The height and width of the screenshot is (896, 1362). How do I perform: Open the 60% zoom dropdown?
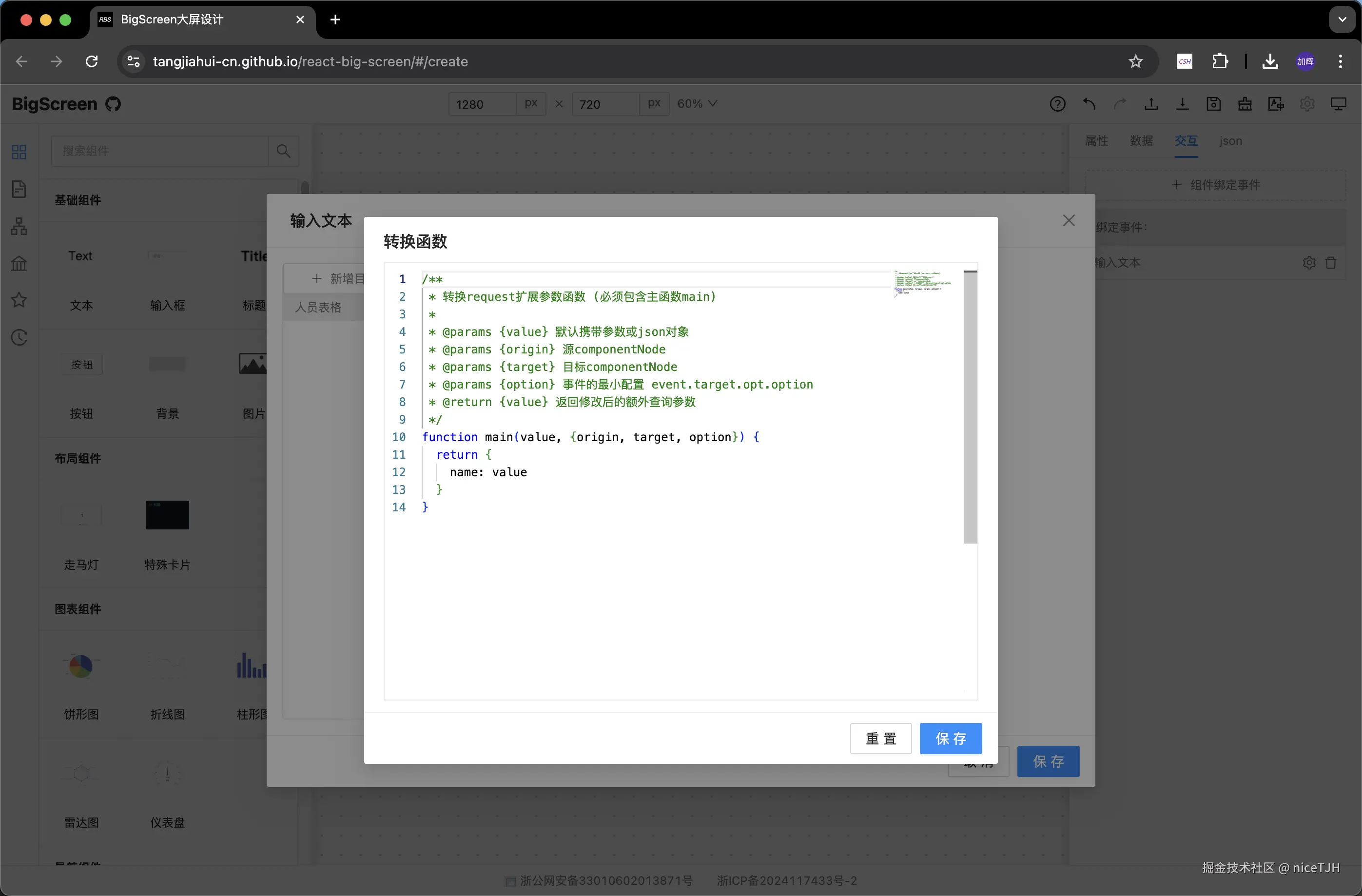(697, 103)
